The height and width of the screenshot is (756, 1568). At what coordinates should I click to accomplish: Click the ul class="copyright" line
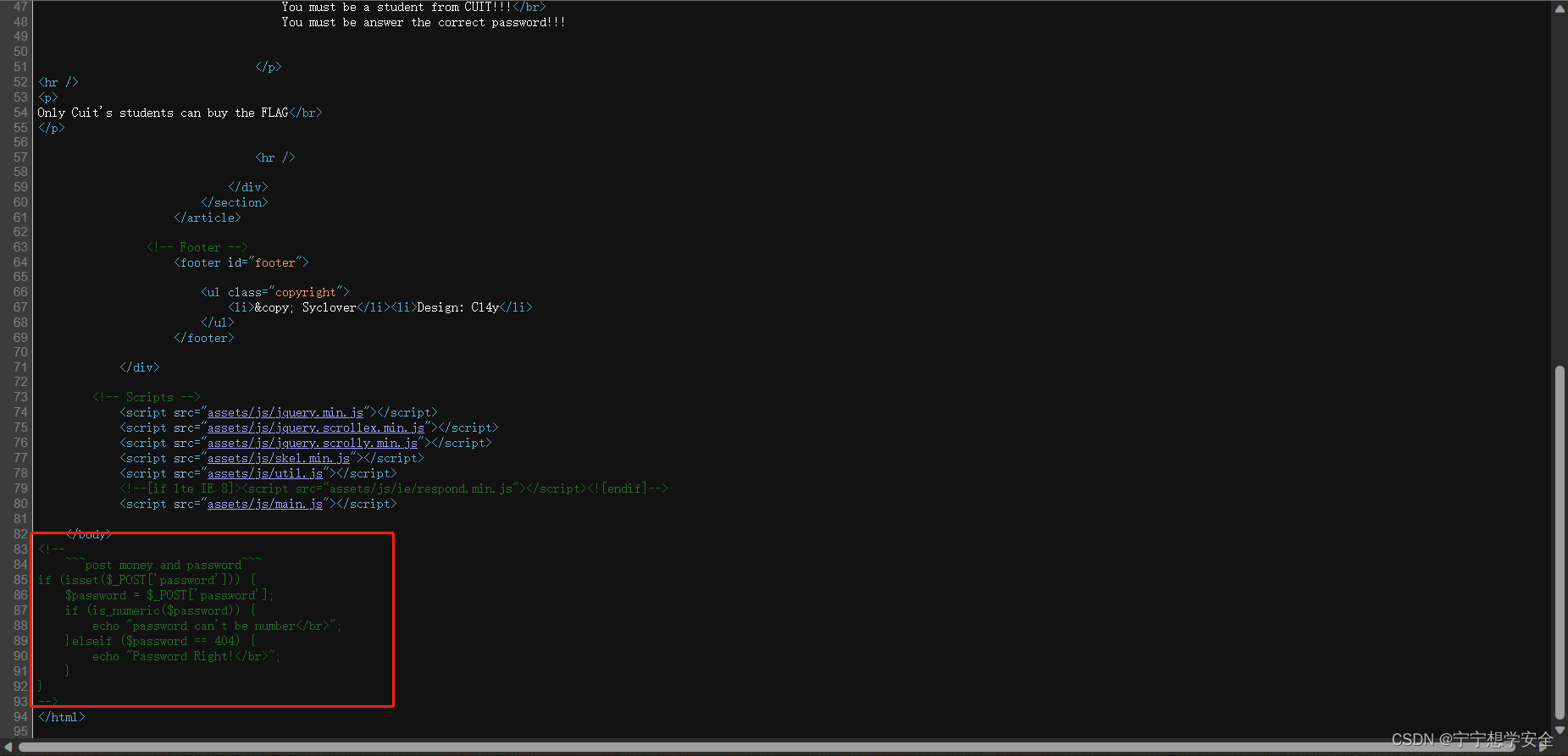pos(275,292)
